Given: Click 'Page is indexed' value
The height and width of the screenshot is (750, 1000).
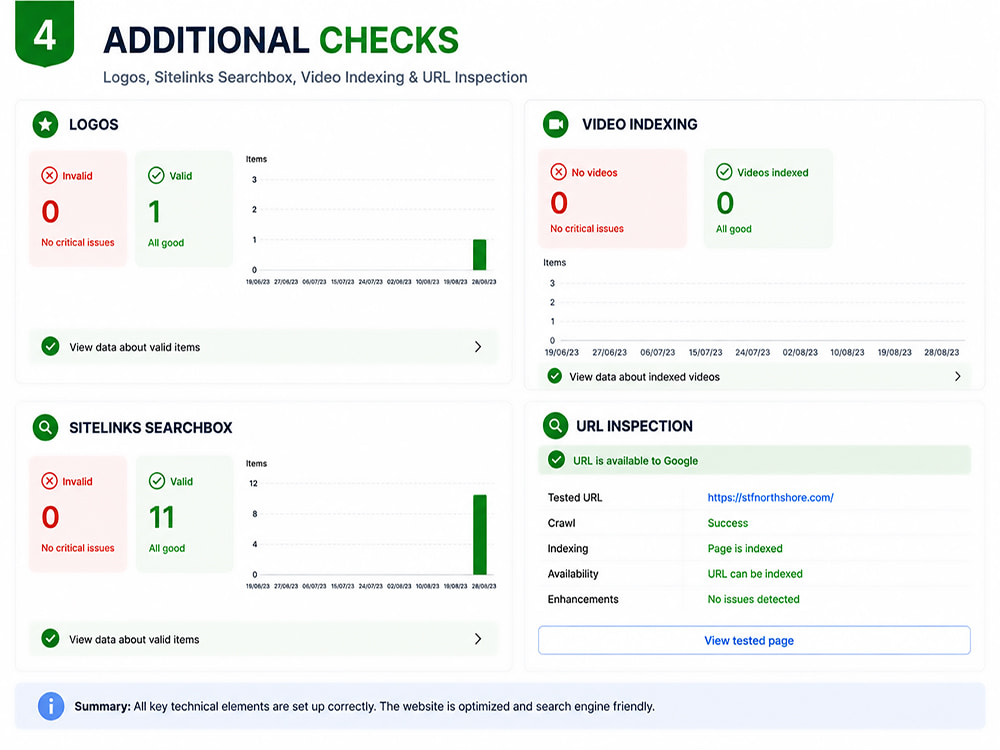Looking at the screenshot, I should 745,548.
